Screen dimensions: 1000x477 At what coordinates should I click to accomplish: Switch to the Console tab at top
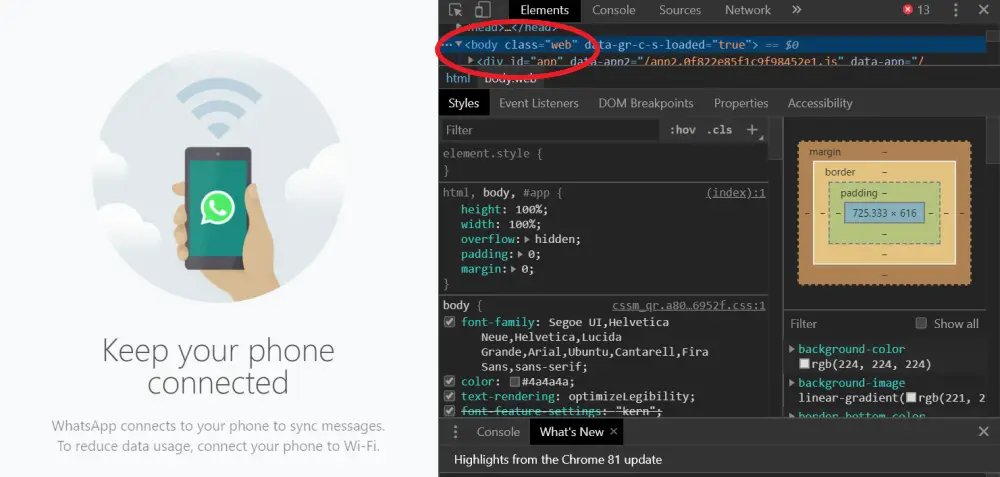click(614, 10)
